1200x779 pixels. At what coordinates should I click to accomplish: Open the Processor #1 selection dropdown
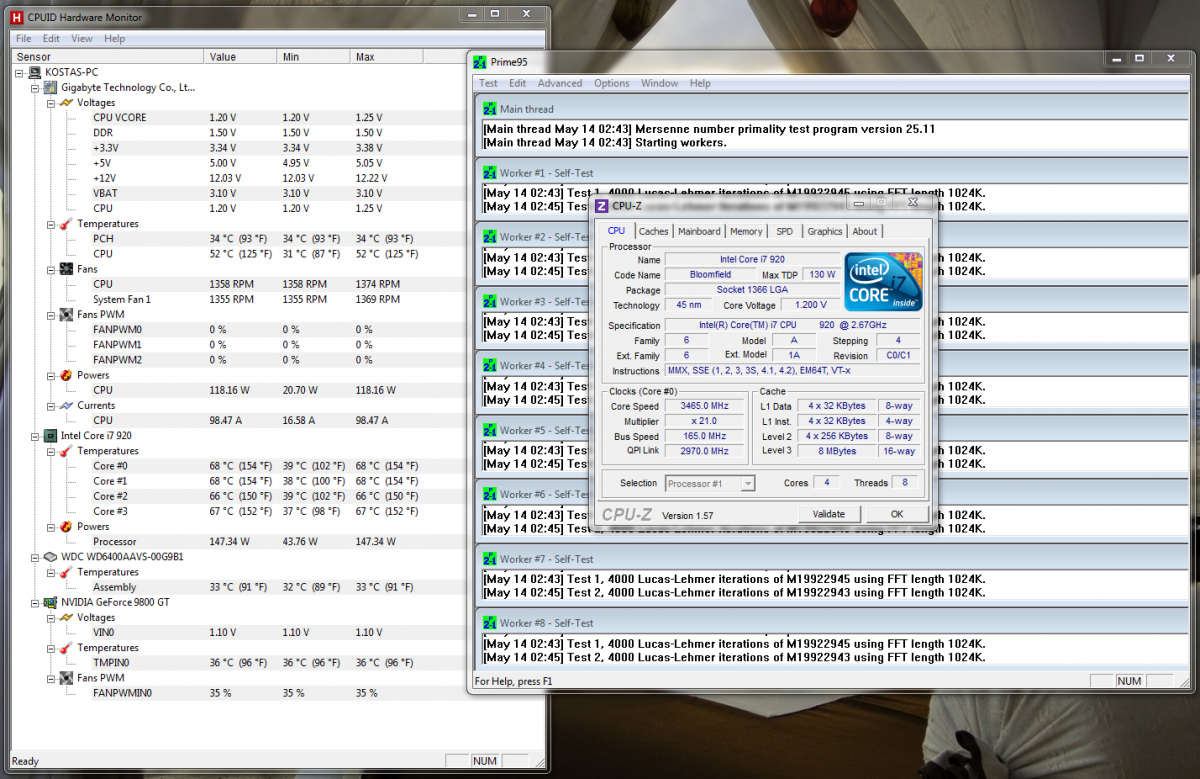[710, 483]
